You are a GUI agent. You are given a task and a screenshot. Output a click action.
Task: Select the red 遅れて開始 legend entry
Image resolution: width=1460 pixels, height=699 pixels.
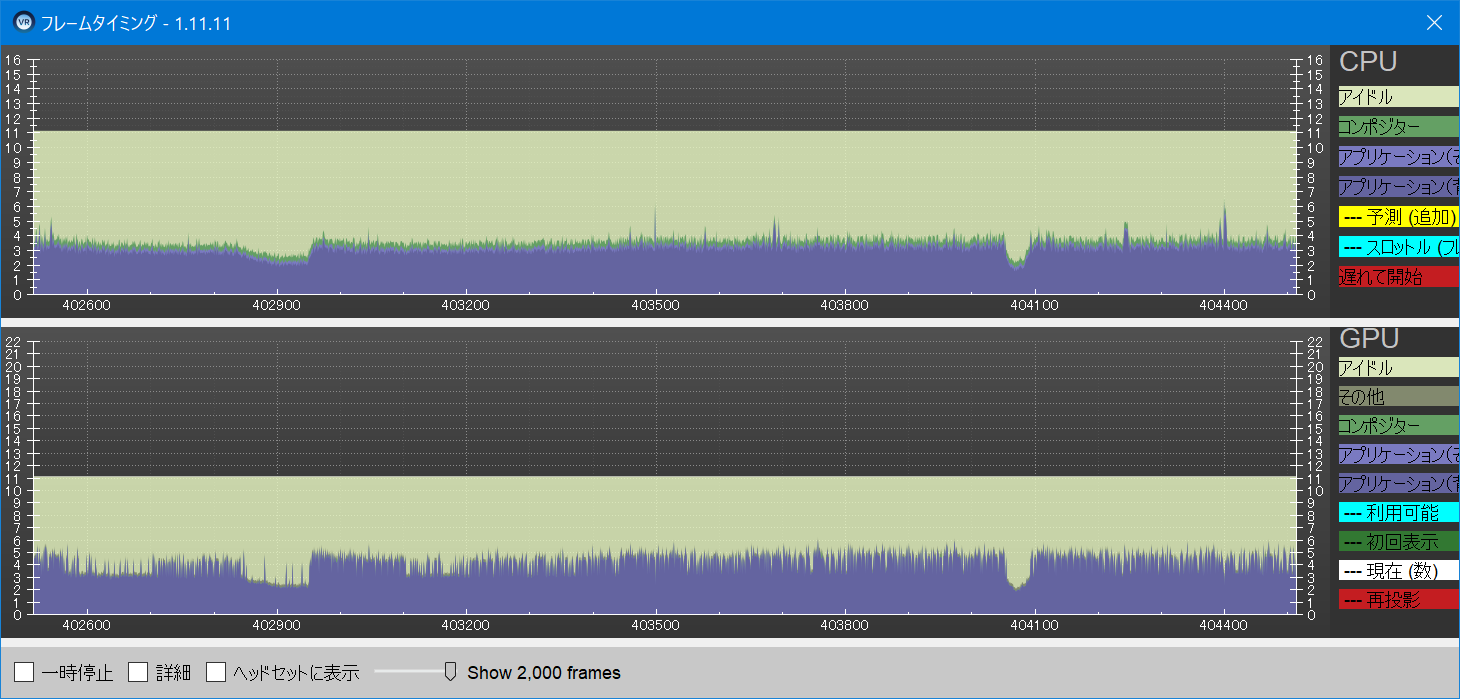coord(1398,276)
